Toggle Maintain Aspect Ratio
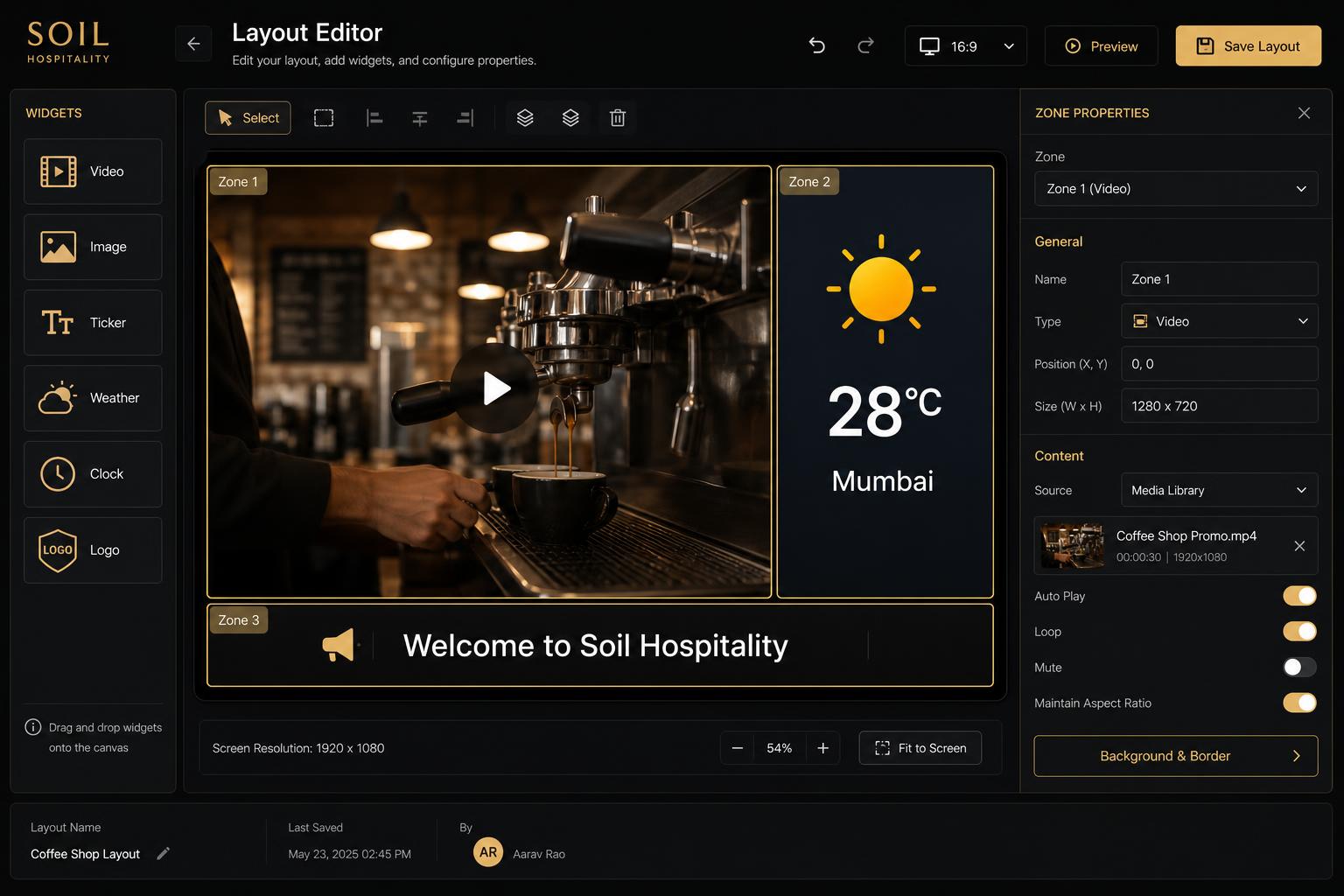1344x896 pixels. point(1299,703)
